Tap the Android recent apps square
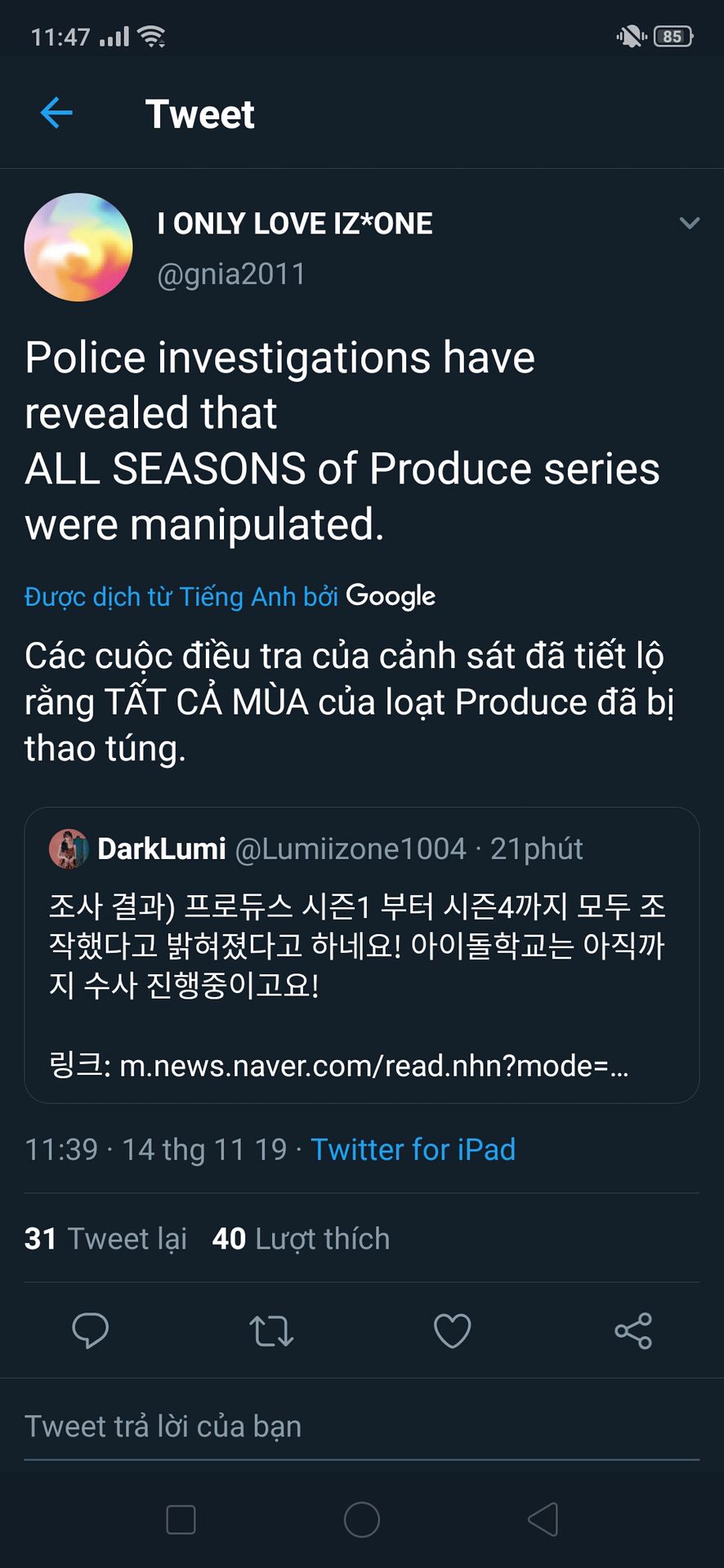The height and width of the screenshot is (1568, 724). (x=181, y=1520)
